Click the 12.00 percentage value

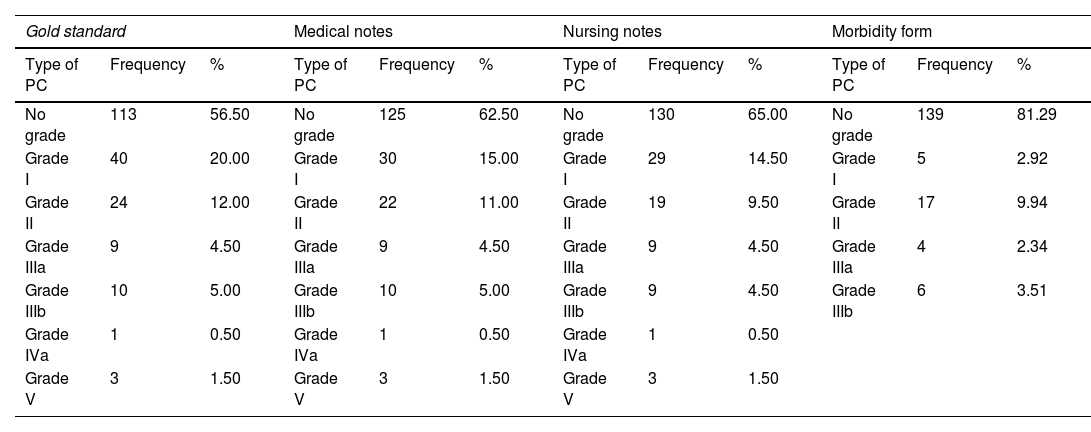pos(230,203)
